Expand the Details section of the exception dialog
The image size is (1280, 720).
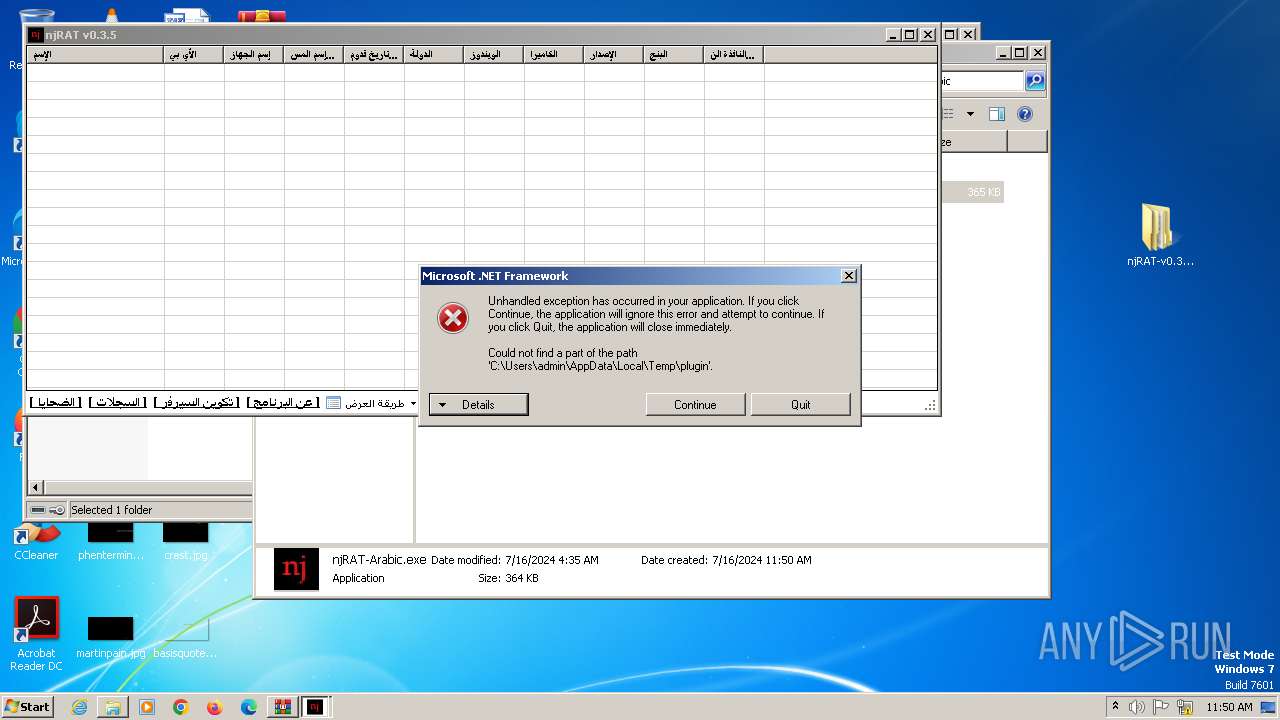click(478, 405)
